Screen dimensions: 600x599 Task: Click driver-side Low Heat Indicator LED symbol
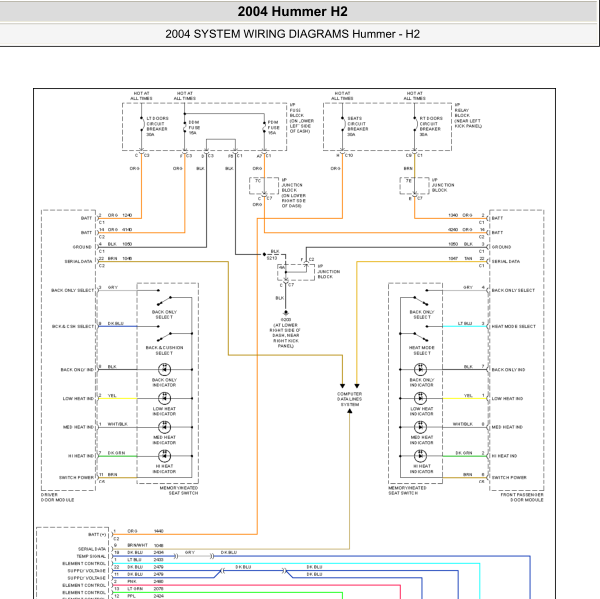(165, 398)
